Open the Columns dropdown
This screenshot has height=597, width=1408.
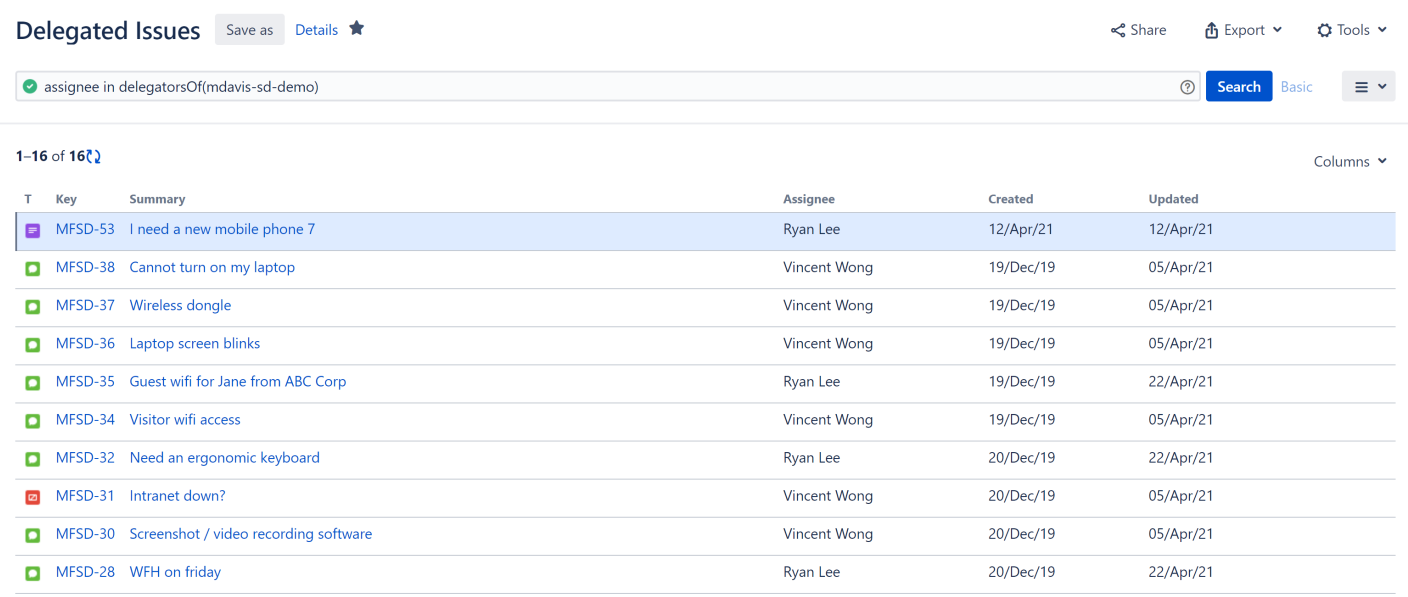click(1350, 161)
